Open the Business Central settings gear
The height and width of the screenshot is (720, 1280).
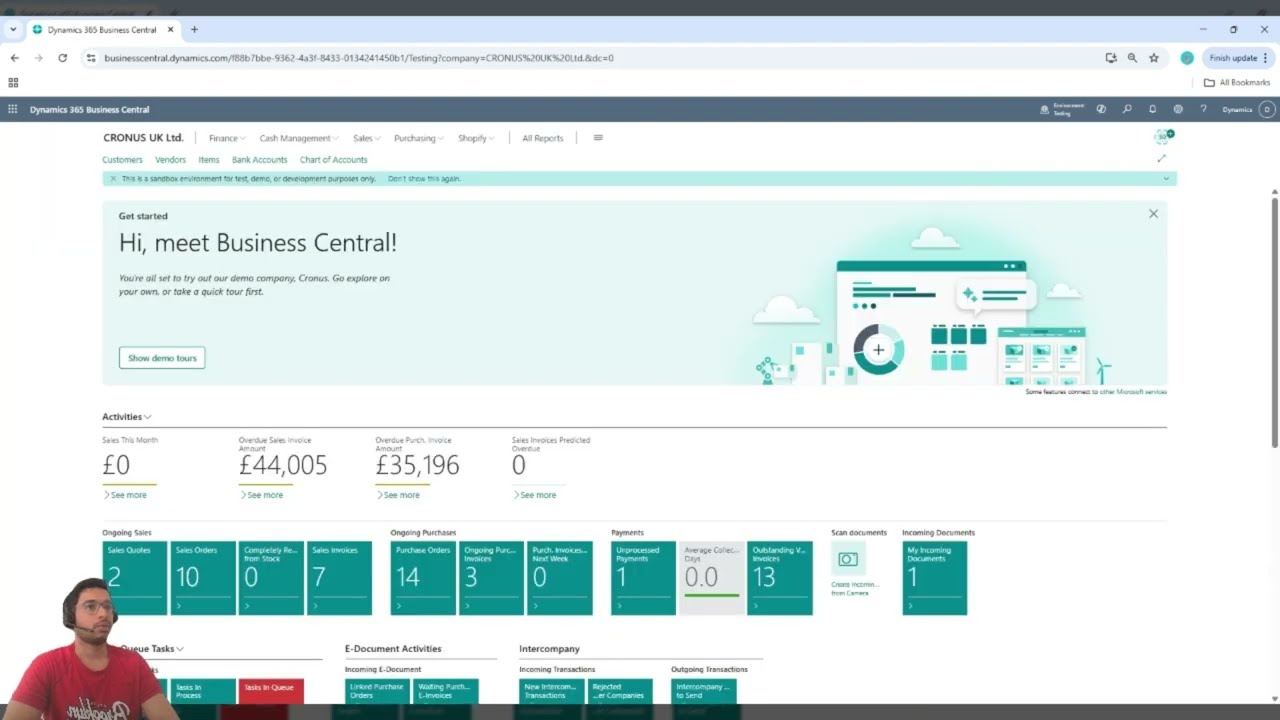pos(1178,109)
